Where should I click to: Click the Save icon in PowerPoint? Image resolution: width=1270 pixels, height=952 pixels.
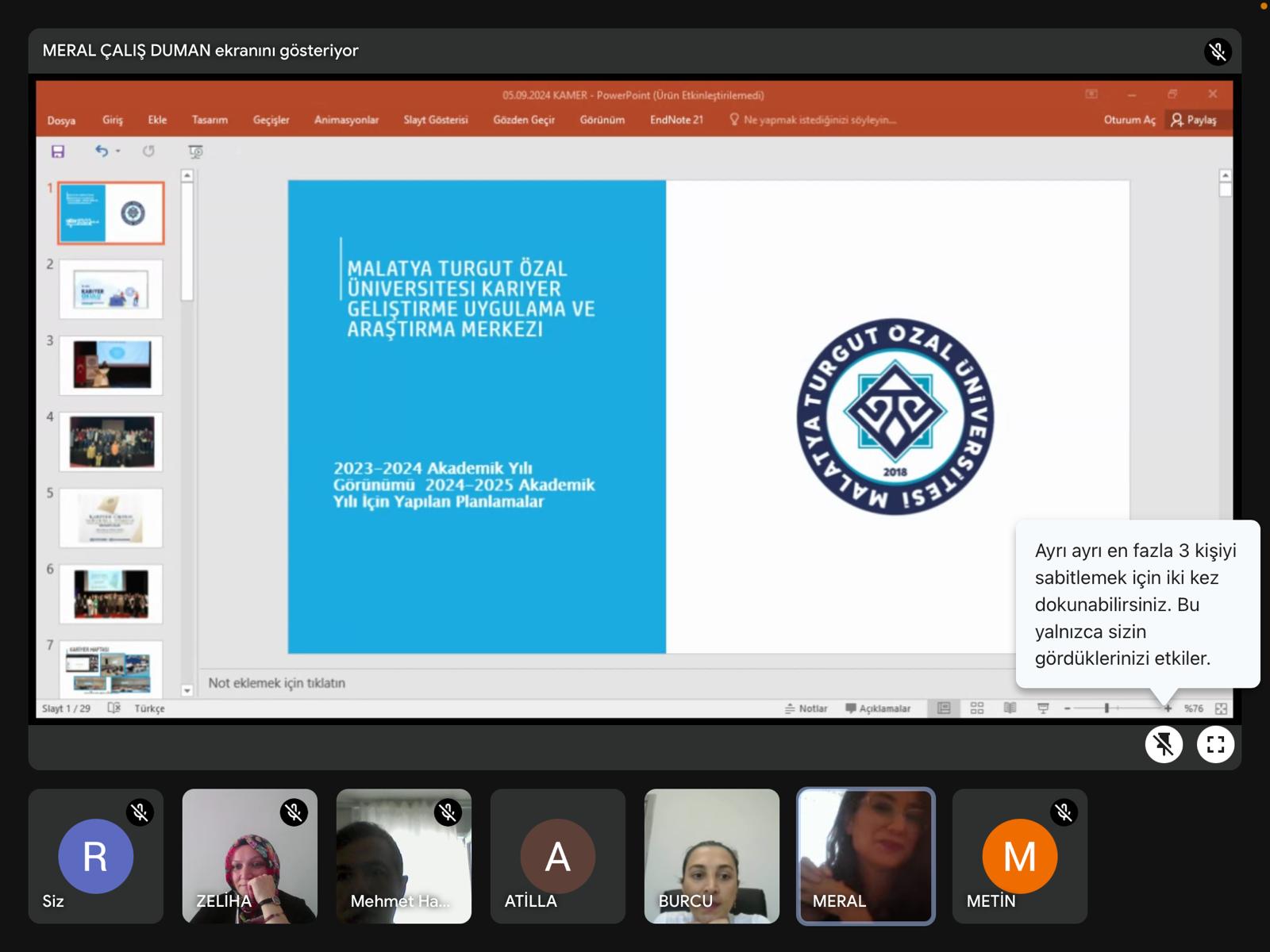tap(58, 151)
